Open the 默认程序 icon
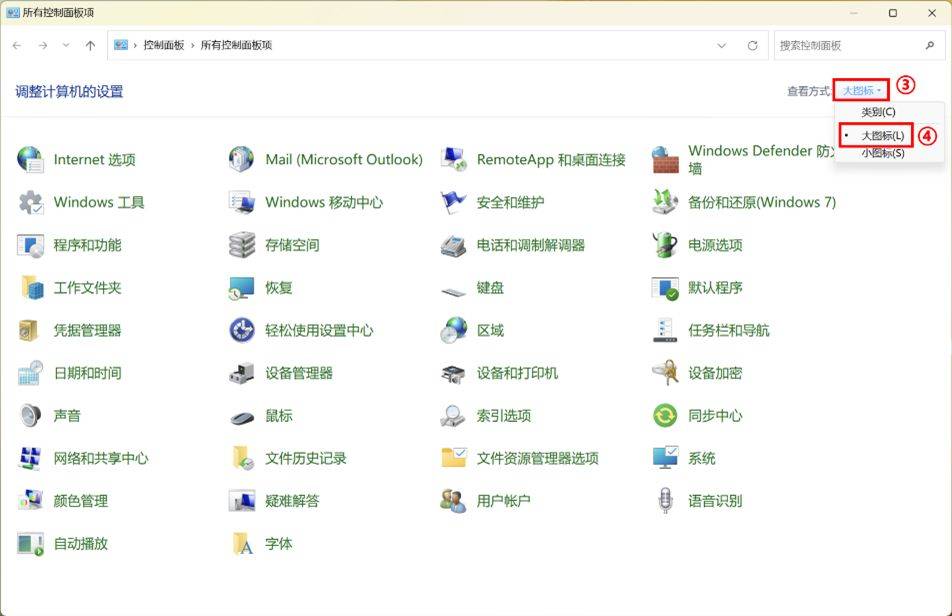 tap(665, 288)
